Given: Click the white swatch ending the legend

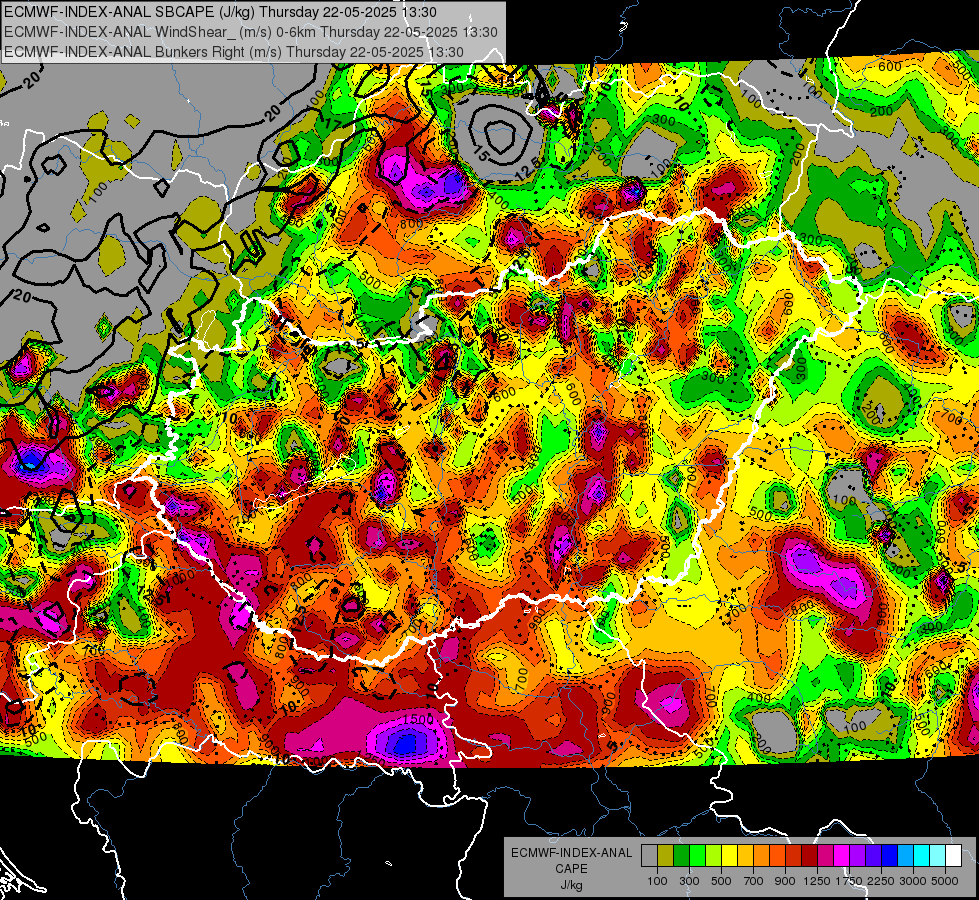Looking at the screenshot, I should (x=953, y=856).
